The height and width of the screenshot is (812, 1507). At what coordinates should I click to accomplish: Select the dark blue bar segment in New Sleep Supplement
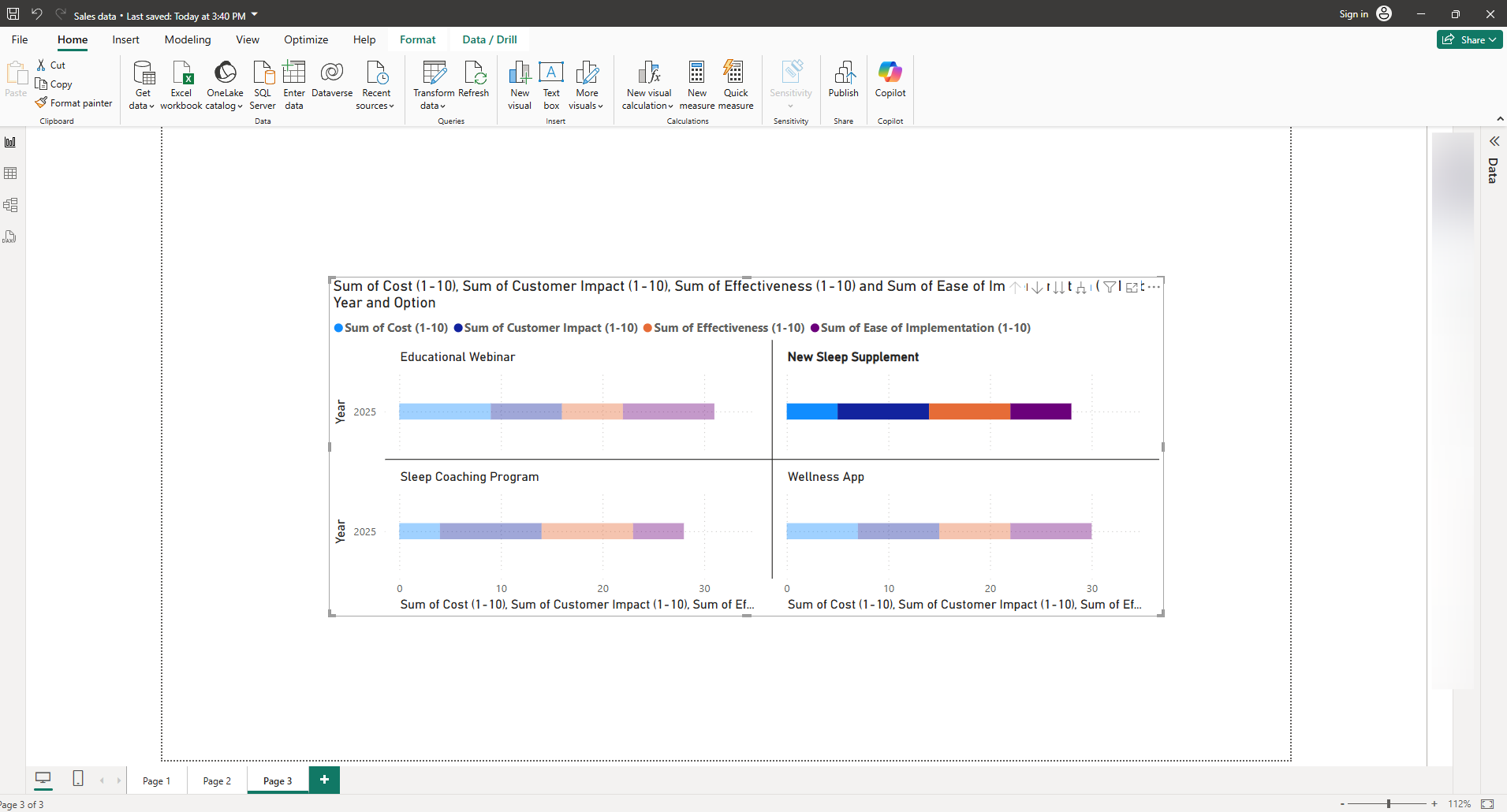[x=882, y=411]
